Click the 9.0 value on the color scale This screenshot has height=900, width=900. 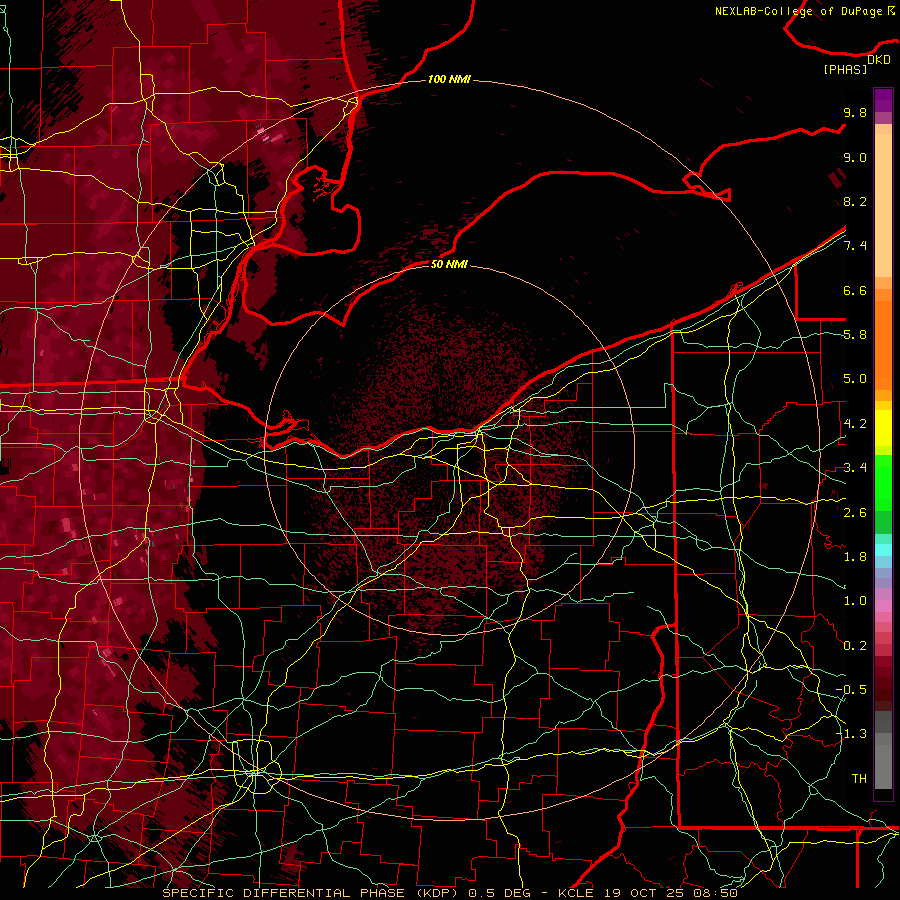click(x=855, y=157)
